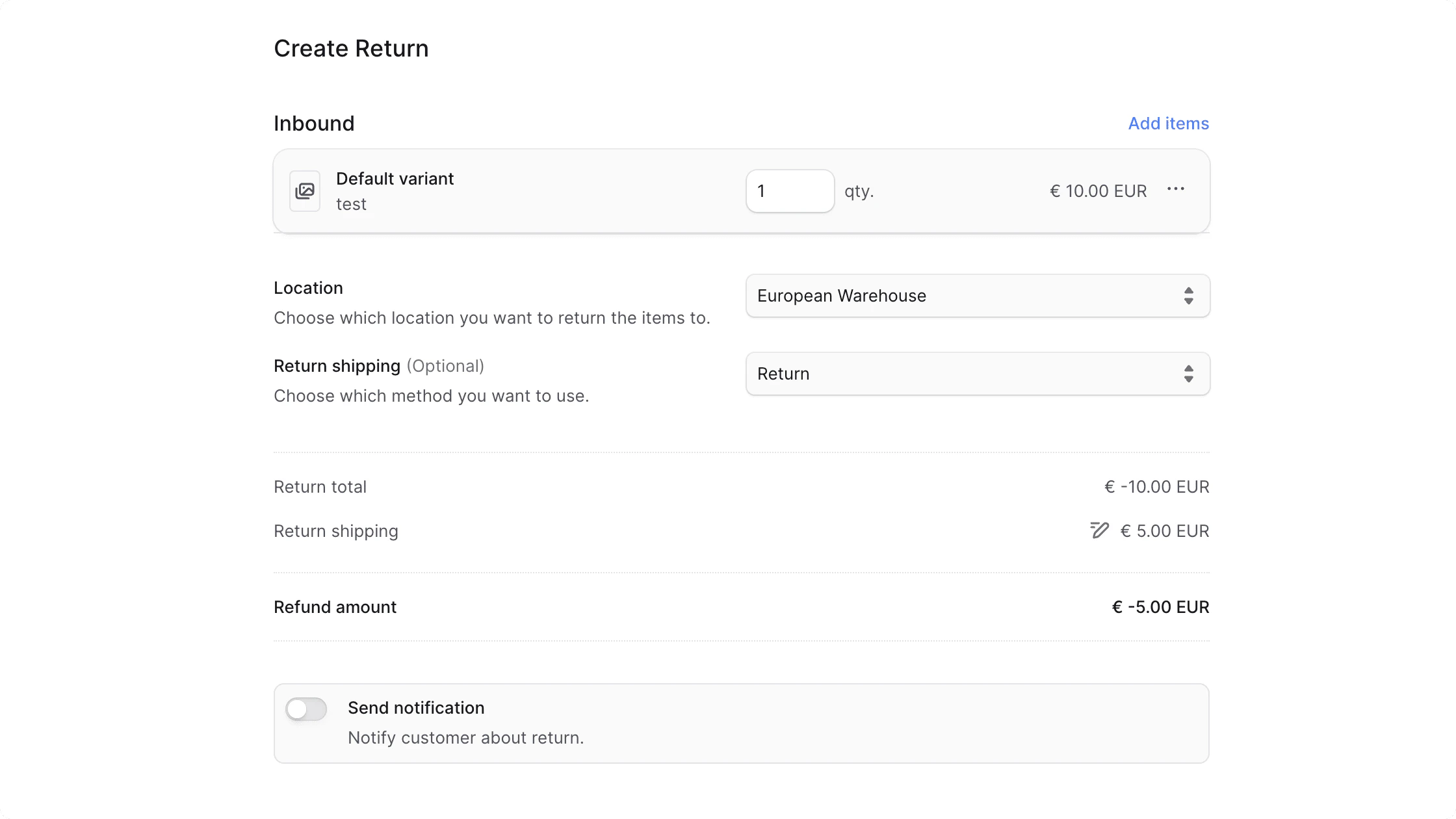Click the 'Notify customer about return' text
1456x819 pixels.
coord(466,737)
